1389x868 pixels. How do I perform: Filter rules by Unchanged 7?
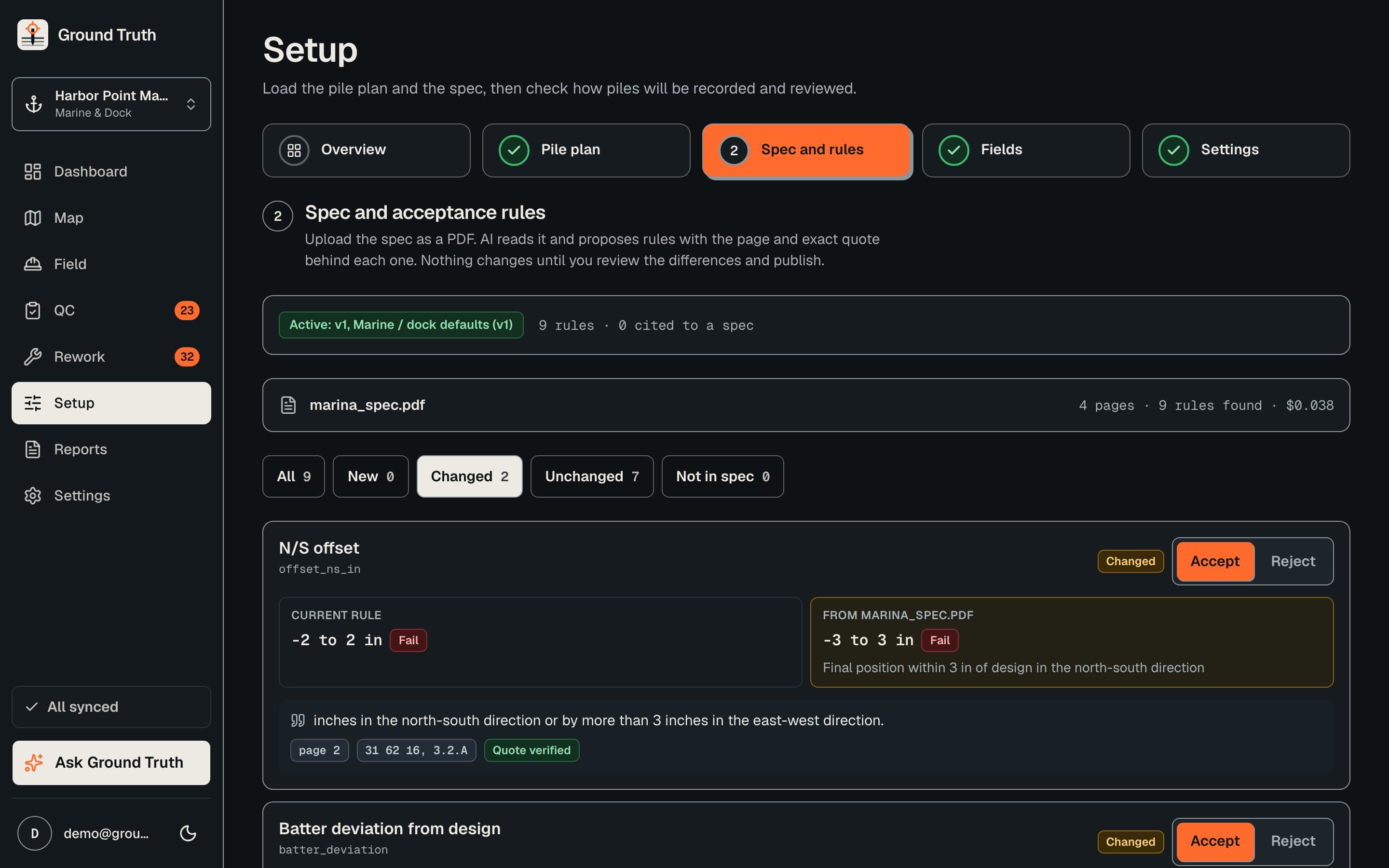(x=592, y=476)
